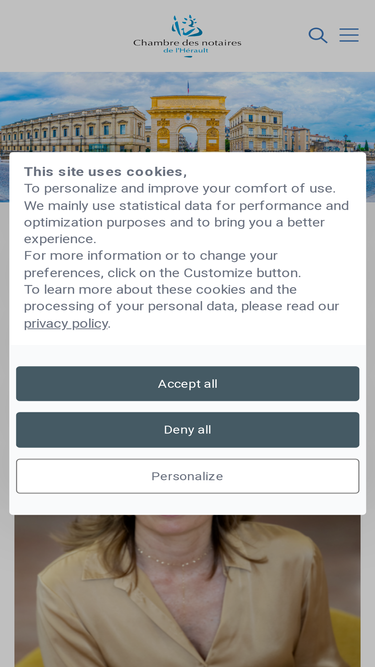Image resolution: width=375 pixels, height=667 pixels.
Task: Select the 'Chambre des notaires' header text
Action: tap(187, 43)
